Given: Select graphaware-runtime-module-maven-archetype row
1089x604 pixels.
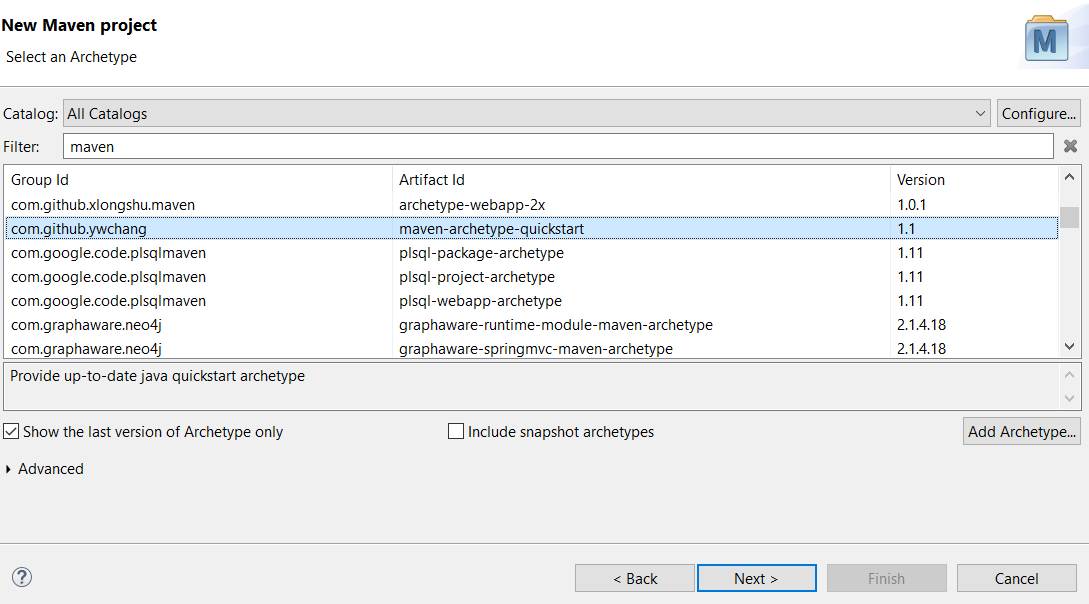Looking at the screenshot, I should 531,325.
